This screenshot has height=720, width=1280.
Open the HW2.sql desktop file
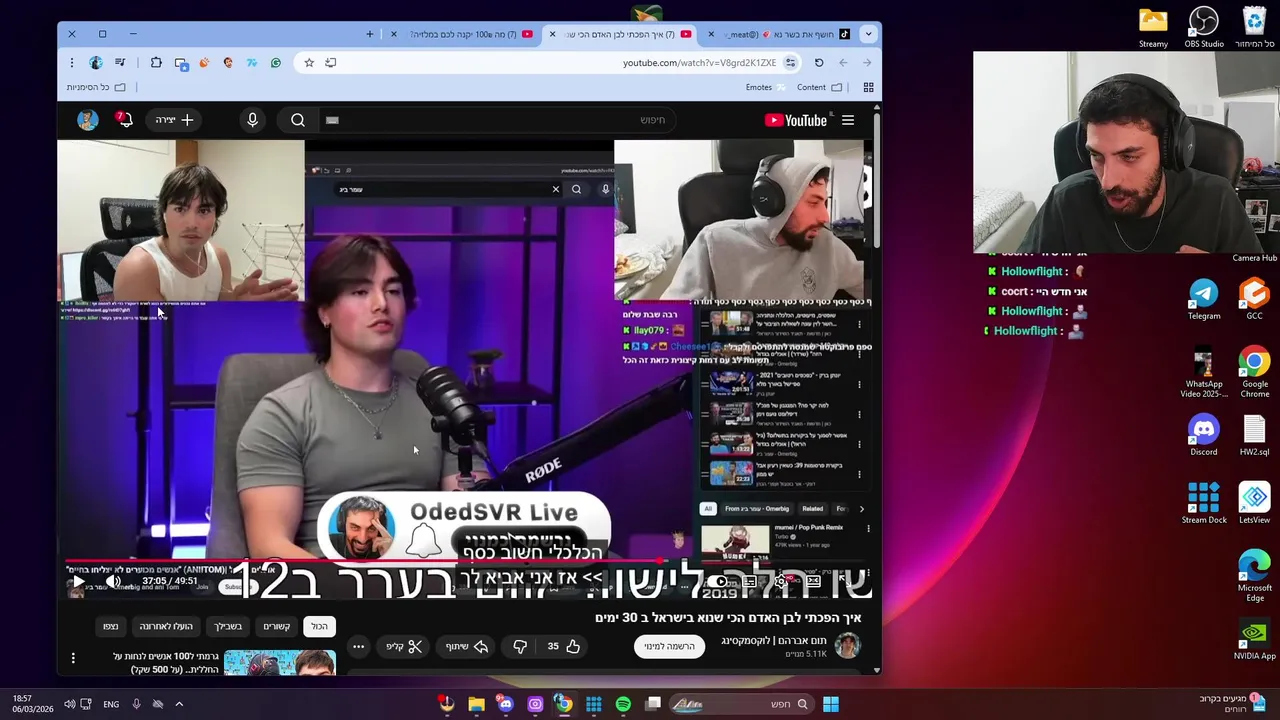pyautogui.click(x=1254, y=435)
